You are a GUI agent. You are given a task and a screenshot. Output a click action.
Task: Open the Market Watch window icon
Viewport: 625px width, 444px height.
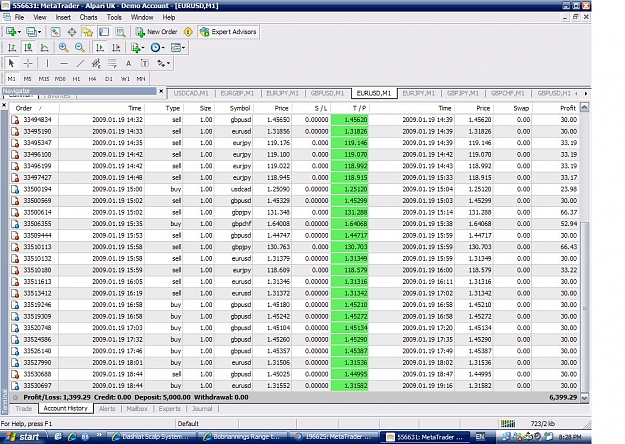tap(55, 32)
